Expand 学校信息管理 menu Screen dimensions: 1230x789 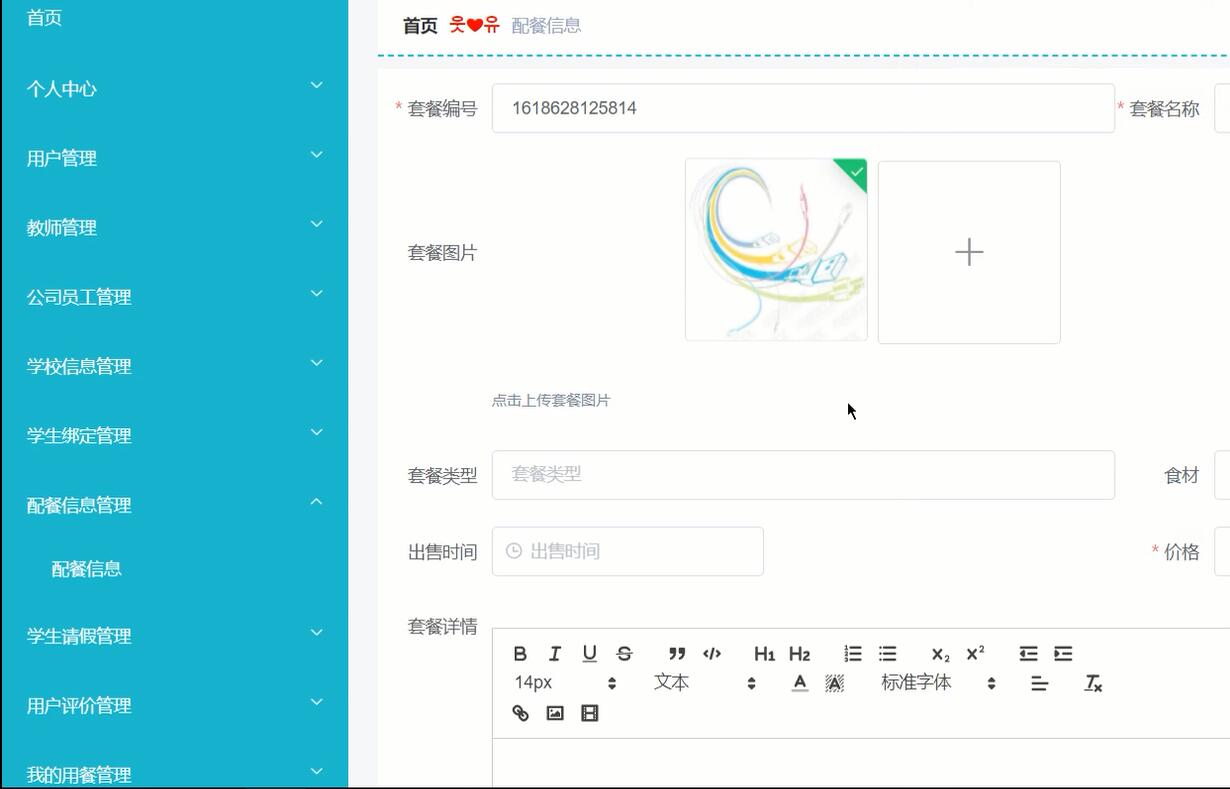(x=174, y=366)
